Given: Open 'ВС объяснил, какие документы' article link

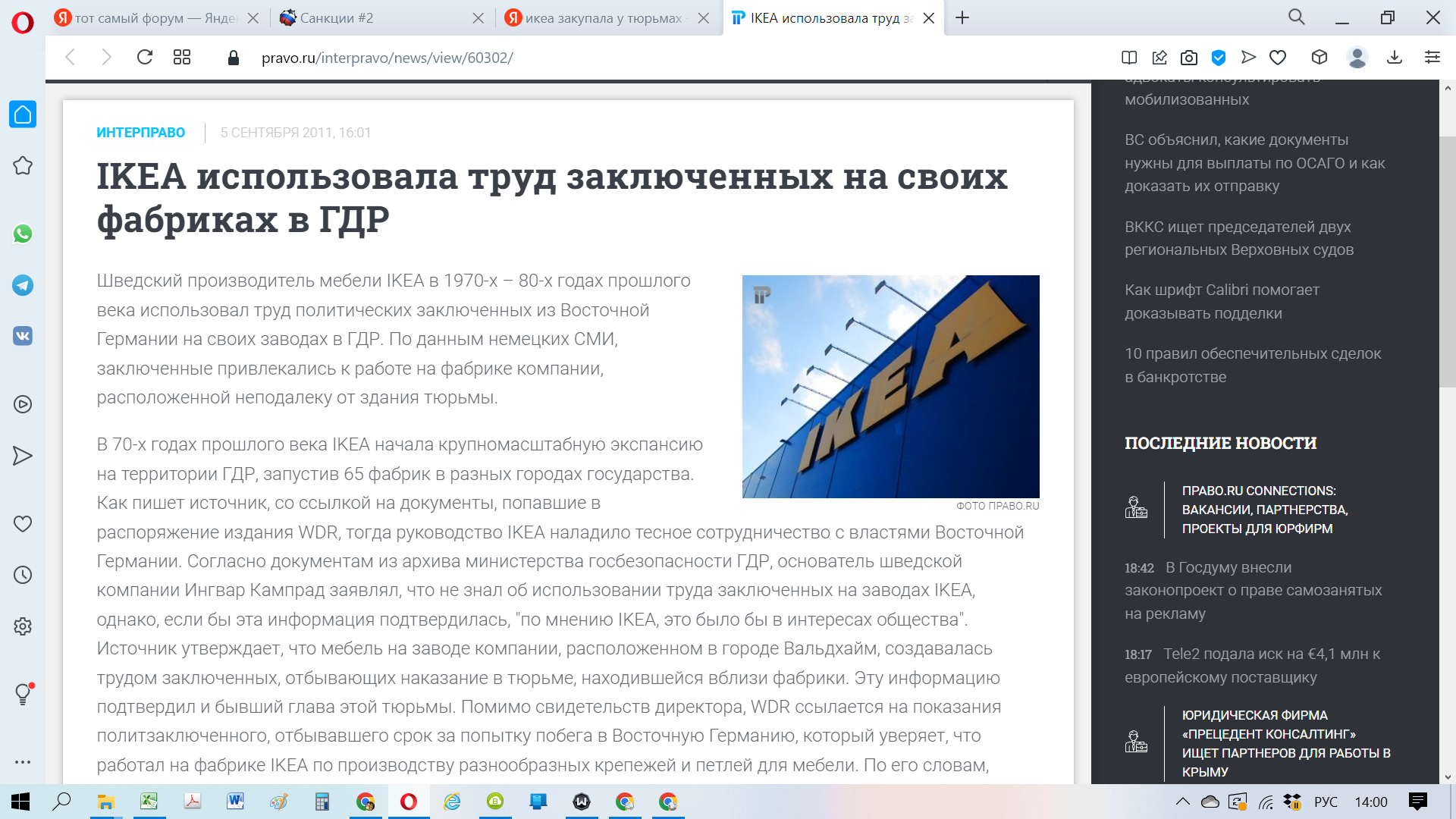Looking at the screenshot, I should pyautogui.click(x=1255, y=163).
